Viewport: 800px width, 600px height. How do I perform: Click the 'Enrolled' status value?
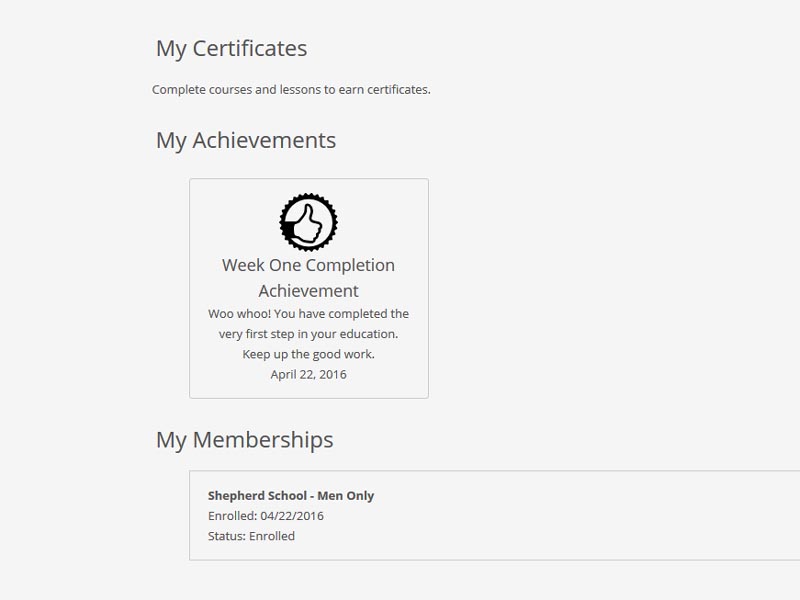(x=272, y=536)
